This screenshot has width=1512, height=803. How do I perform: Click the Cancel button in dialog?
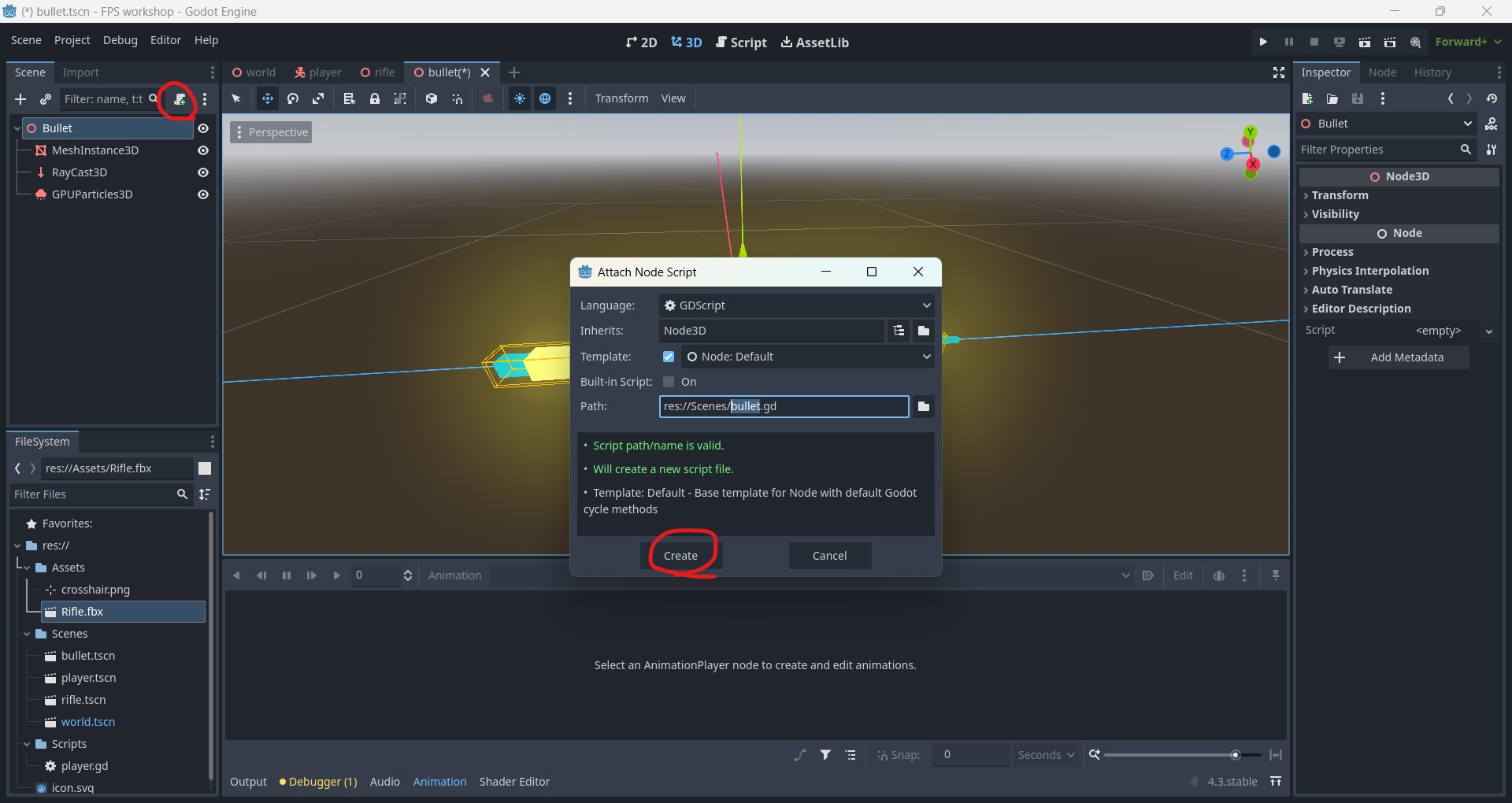tap(829, 556)
